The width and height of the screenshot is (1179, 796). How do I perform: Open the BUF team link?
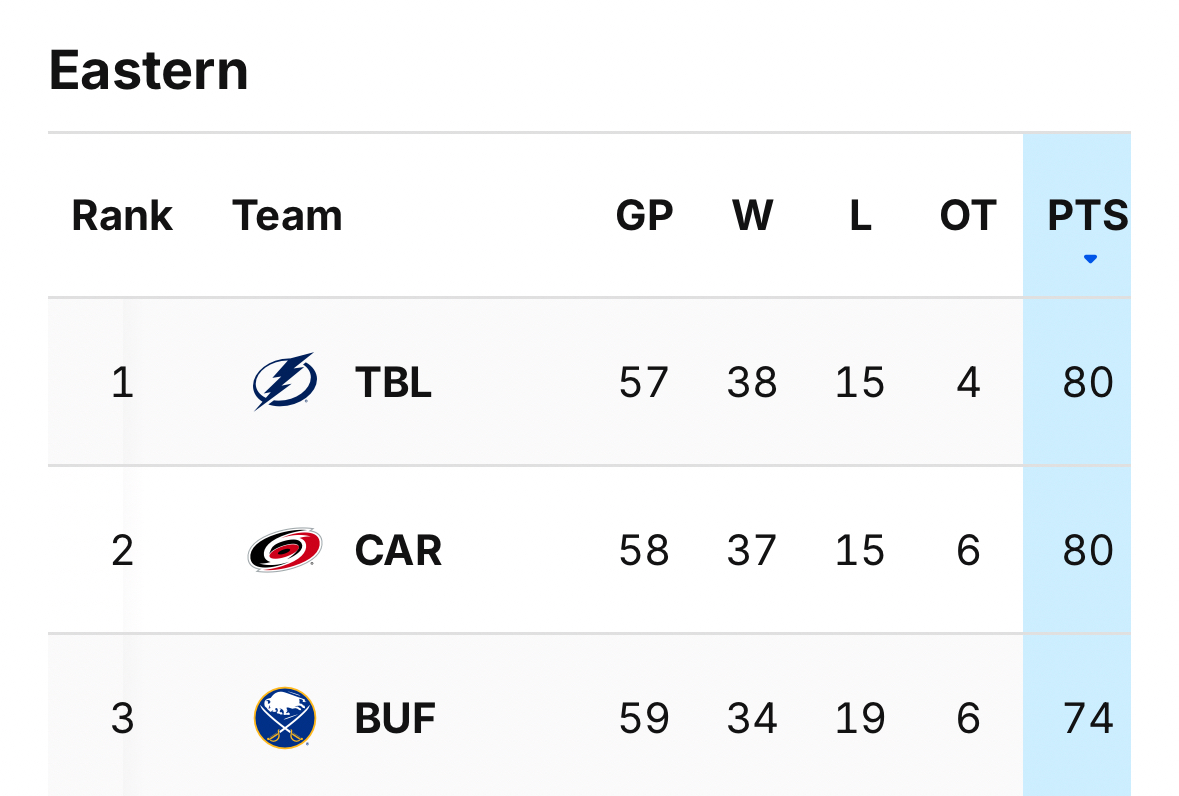tap(395, 718)
